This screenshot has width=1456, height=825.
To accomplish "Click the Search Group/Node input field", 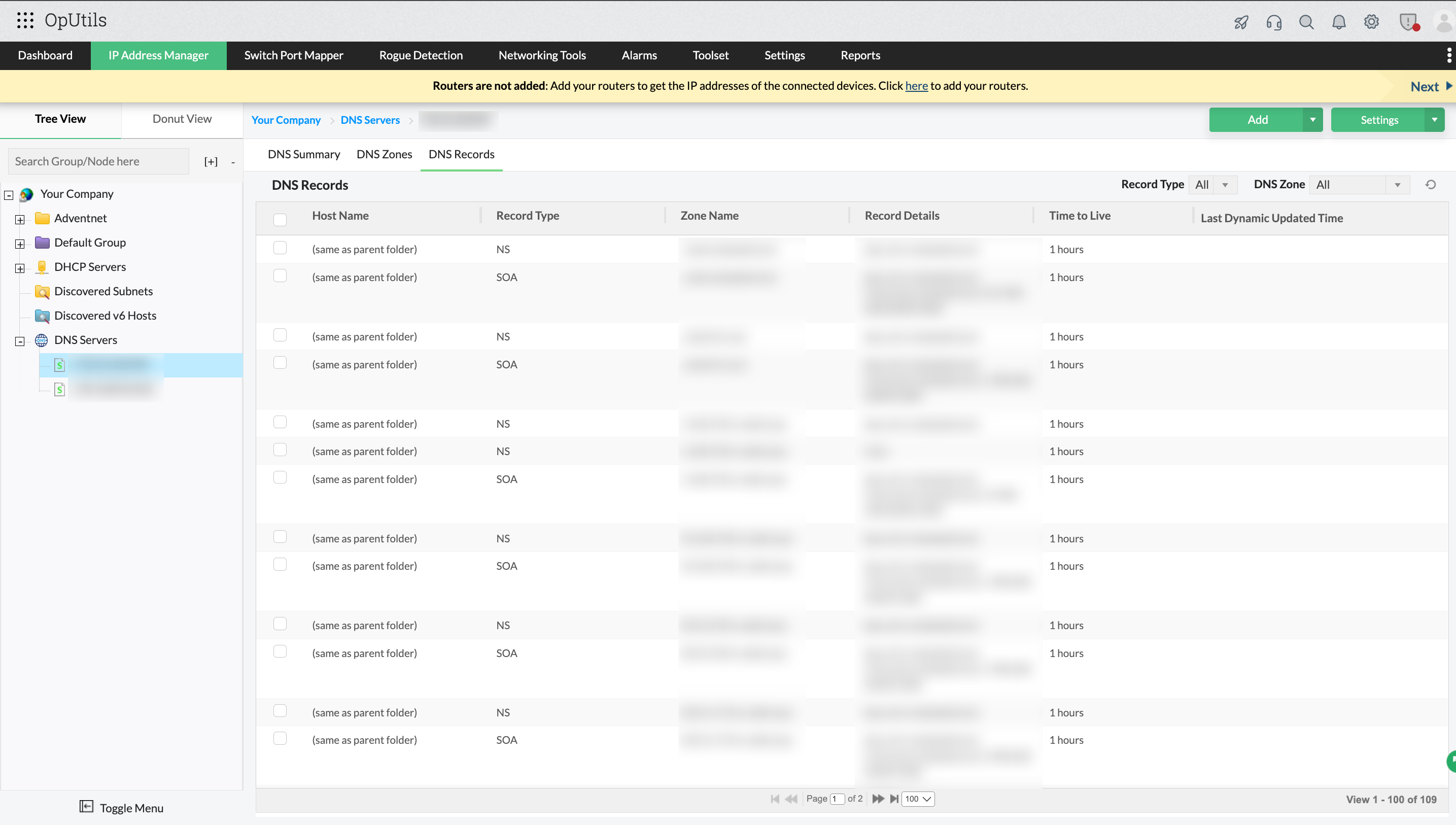I will pos(98,161).
